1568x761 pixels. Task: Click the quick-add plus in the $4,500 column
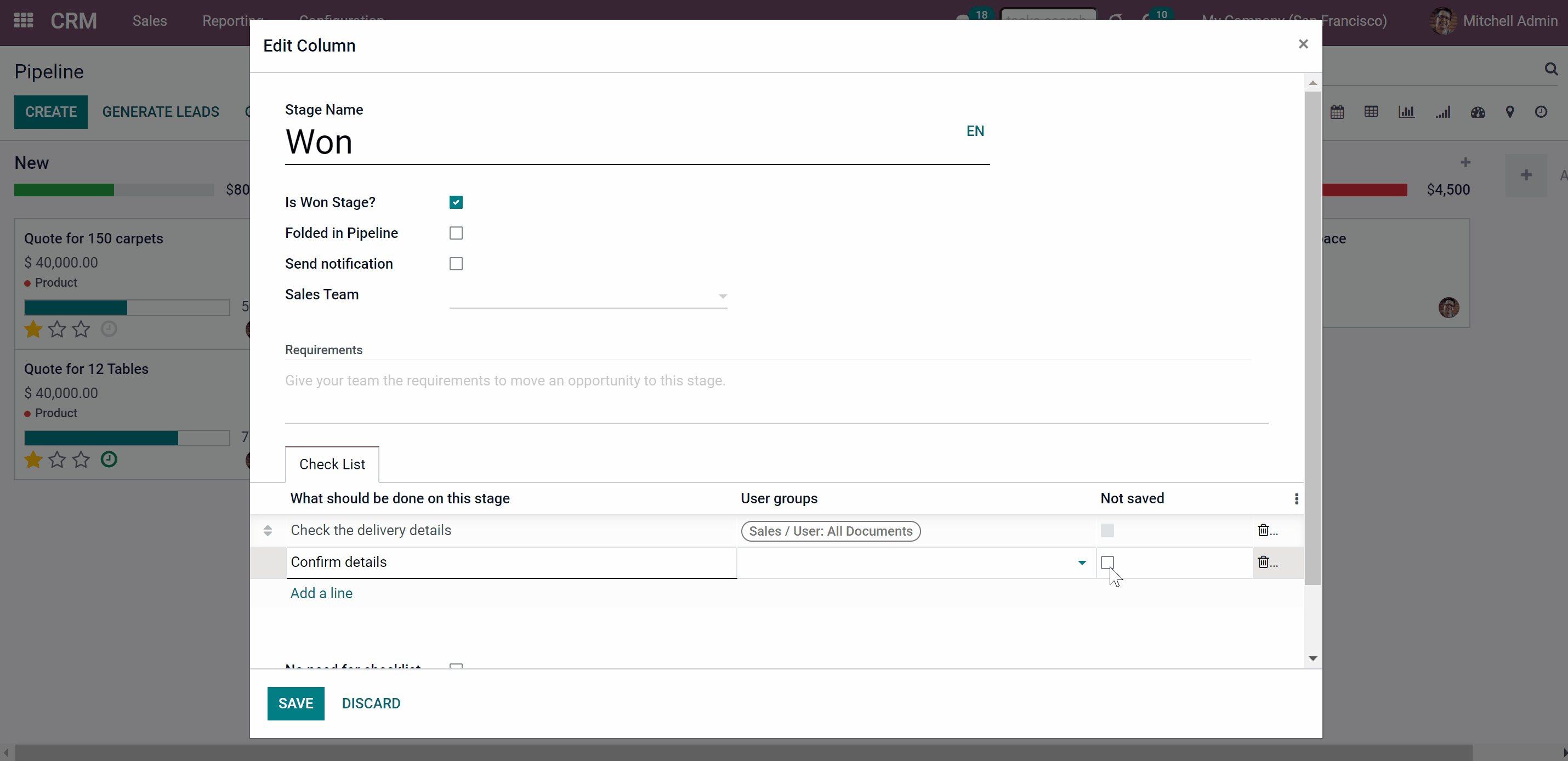1465,162
